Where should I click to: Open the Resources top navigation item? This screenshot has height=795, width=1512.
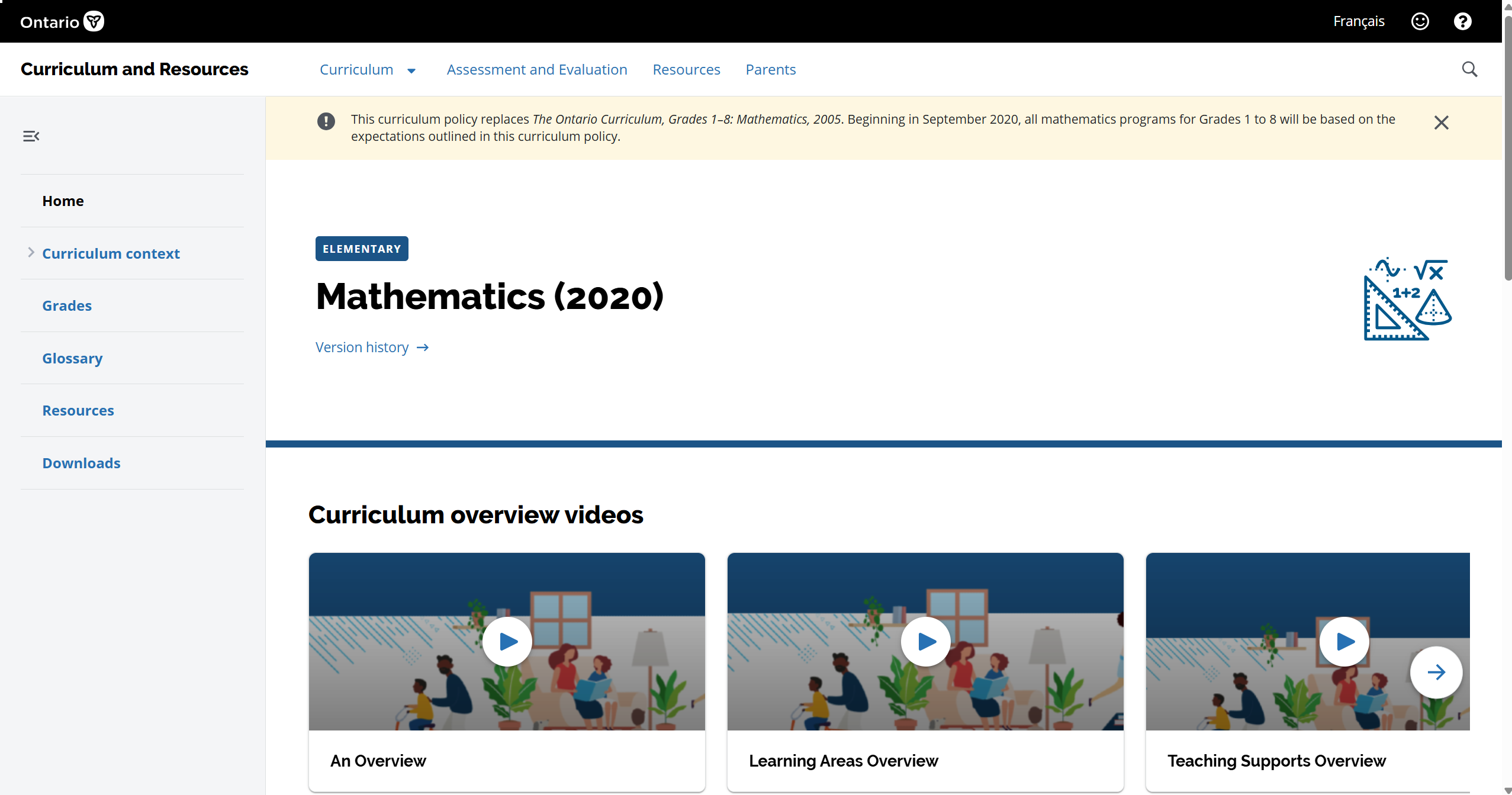[686, 69]
